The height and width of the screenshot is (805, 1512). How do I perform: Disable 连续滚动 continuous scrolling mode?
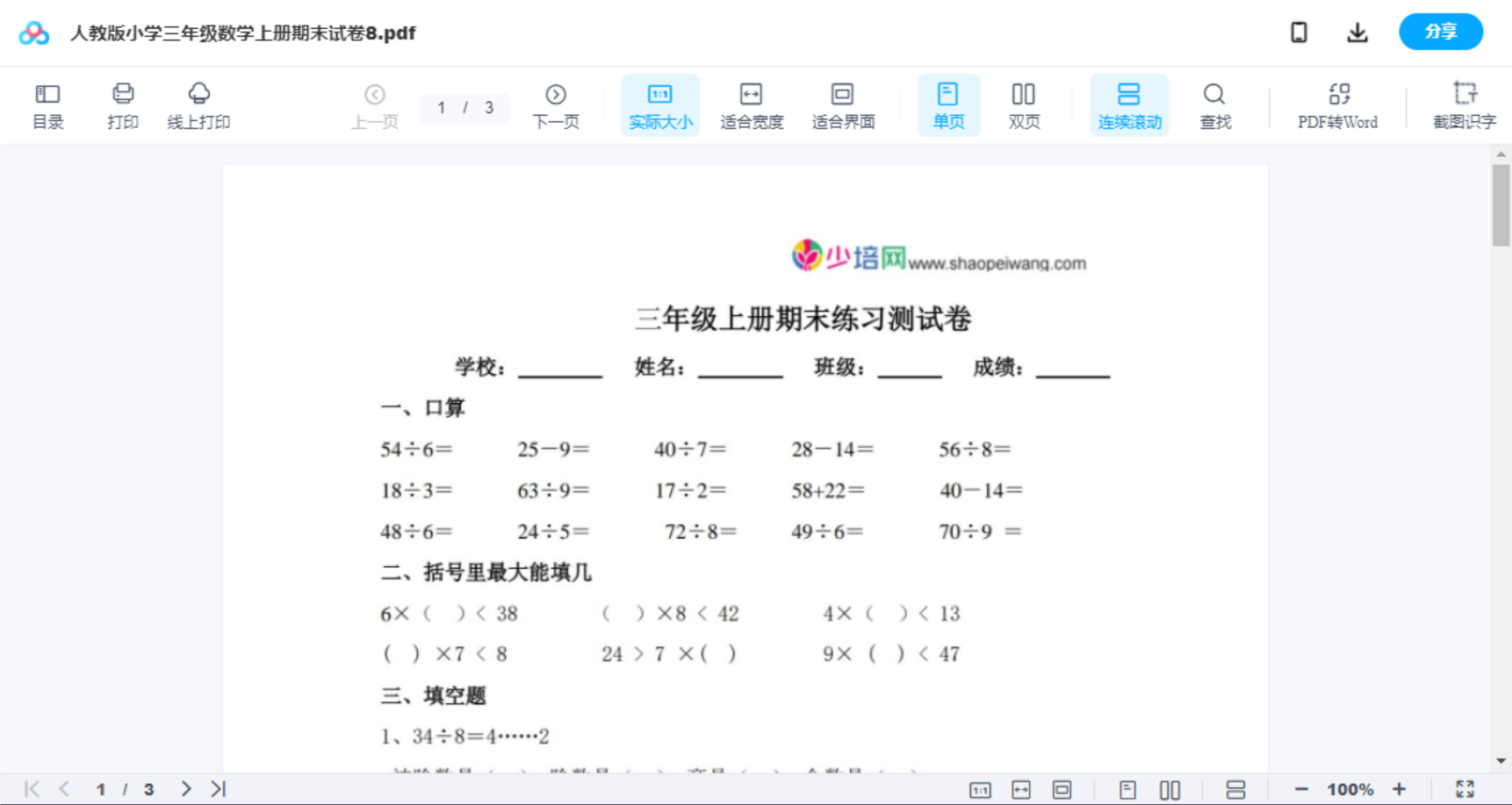pos(1128,104)
